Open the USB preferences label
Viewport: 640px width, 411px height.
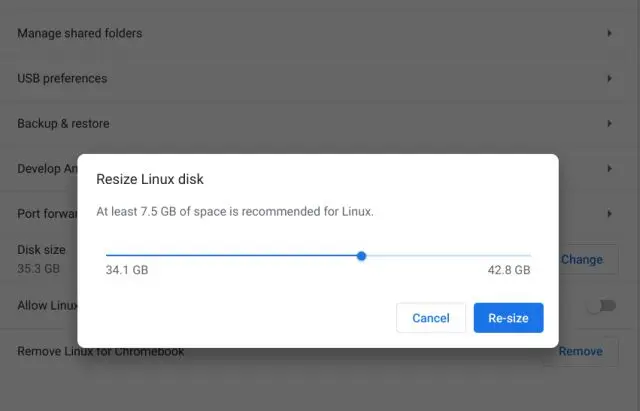[x=62, y=78]
